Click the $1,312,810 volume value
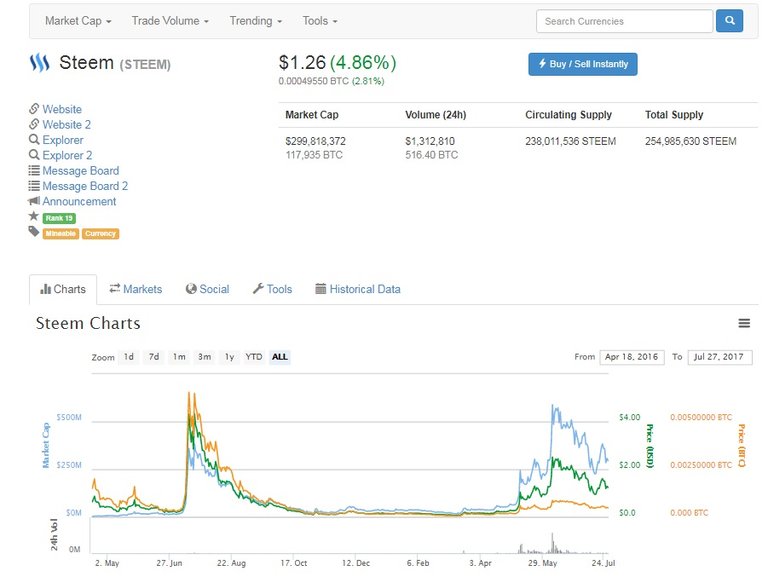 (430, 141)
